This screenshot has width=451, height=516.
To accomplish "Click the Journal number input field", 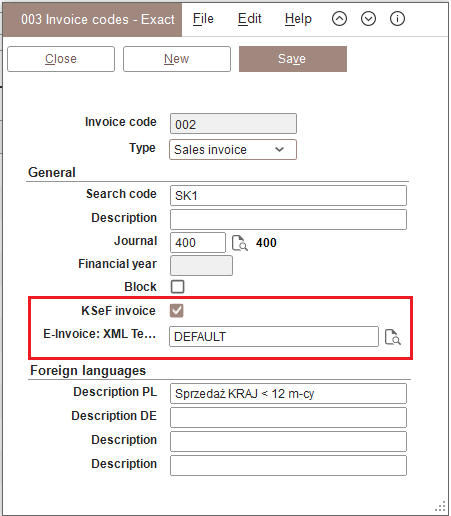I will click(198, 243).
